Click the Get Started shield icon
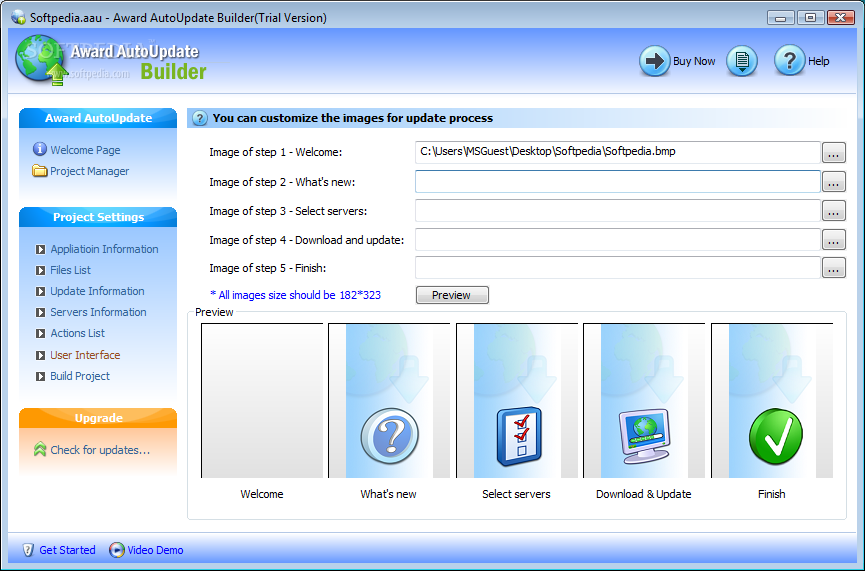This screenshot has width=865, height=571. pyautogui.click(x=28, y=549)
